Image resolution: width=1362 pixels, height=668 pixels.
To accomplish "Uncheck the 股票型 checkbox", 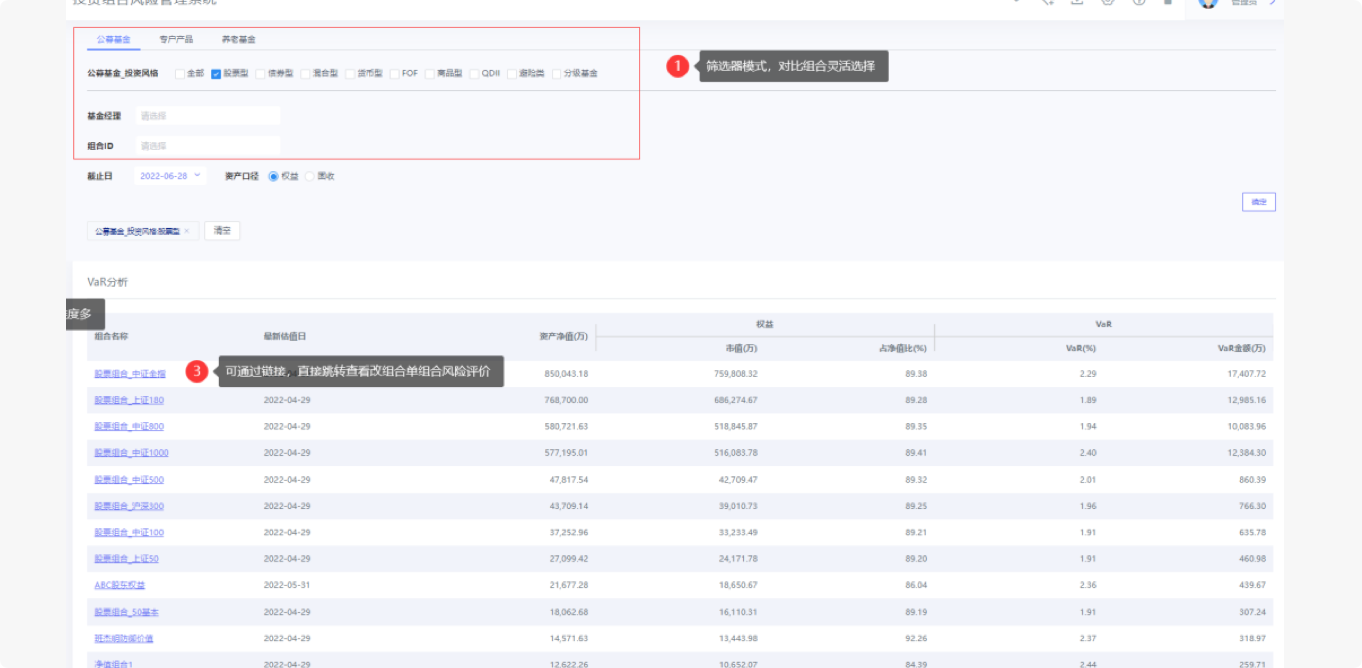I will point(216,73).
